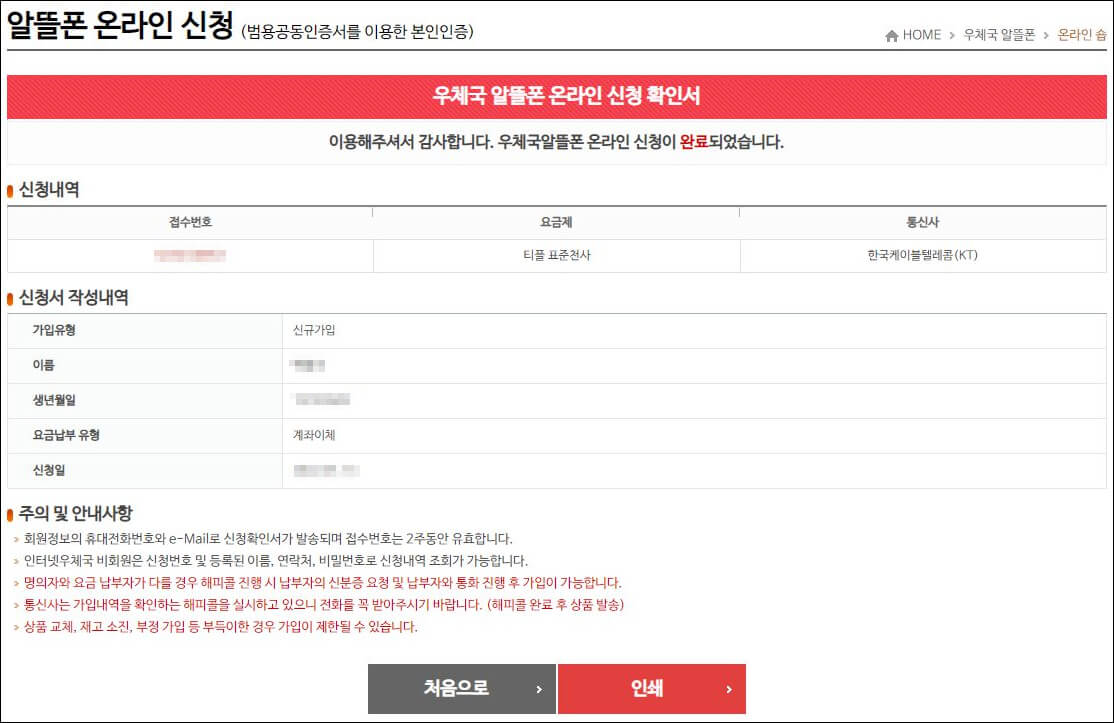Click the 티플 표준전사 plan name cell
This screenshot has width=1114, height=723.
(x=555, y=252)
